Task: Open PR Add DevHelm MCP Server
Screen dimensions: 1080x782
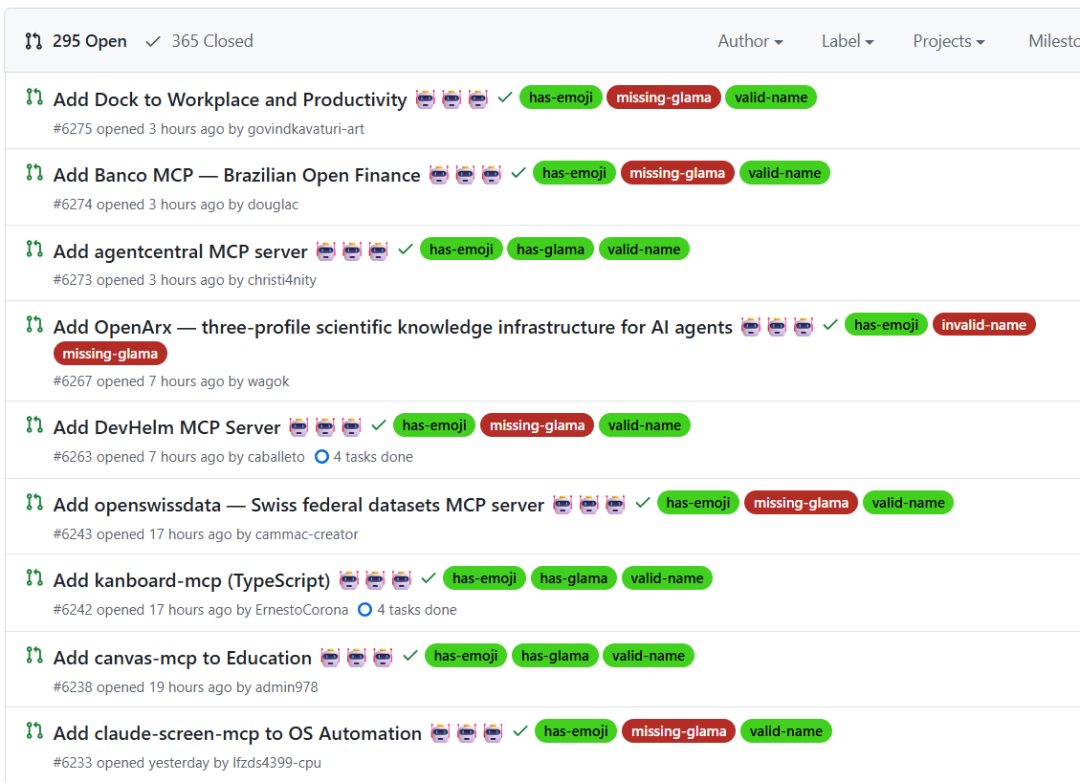Action: 167,428
